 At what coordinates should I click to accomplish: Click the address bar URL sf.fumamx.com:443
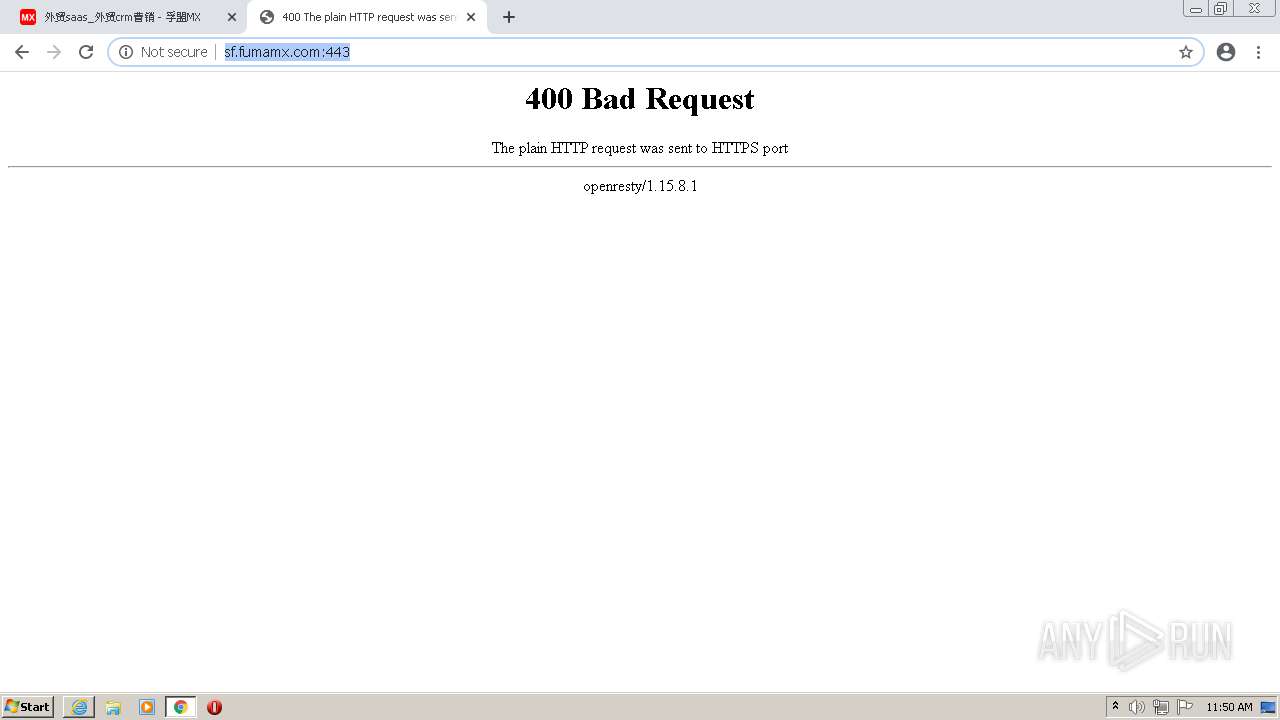[x=287, y=52]
